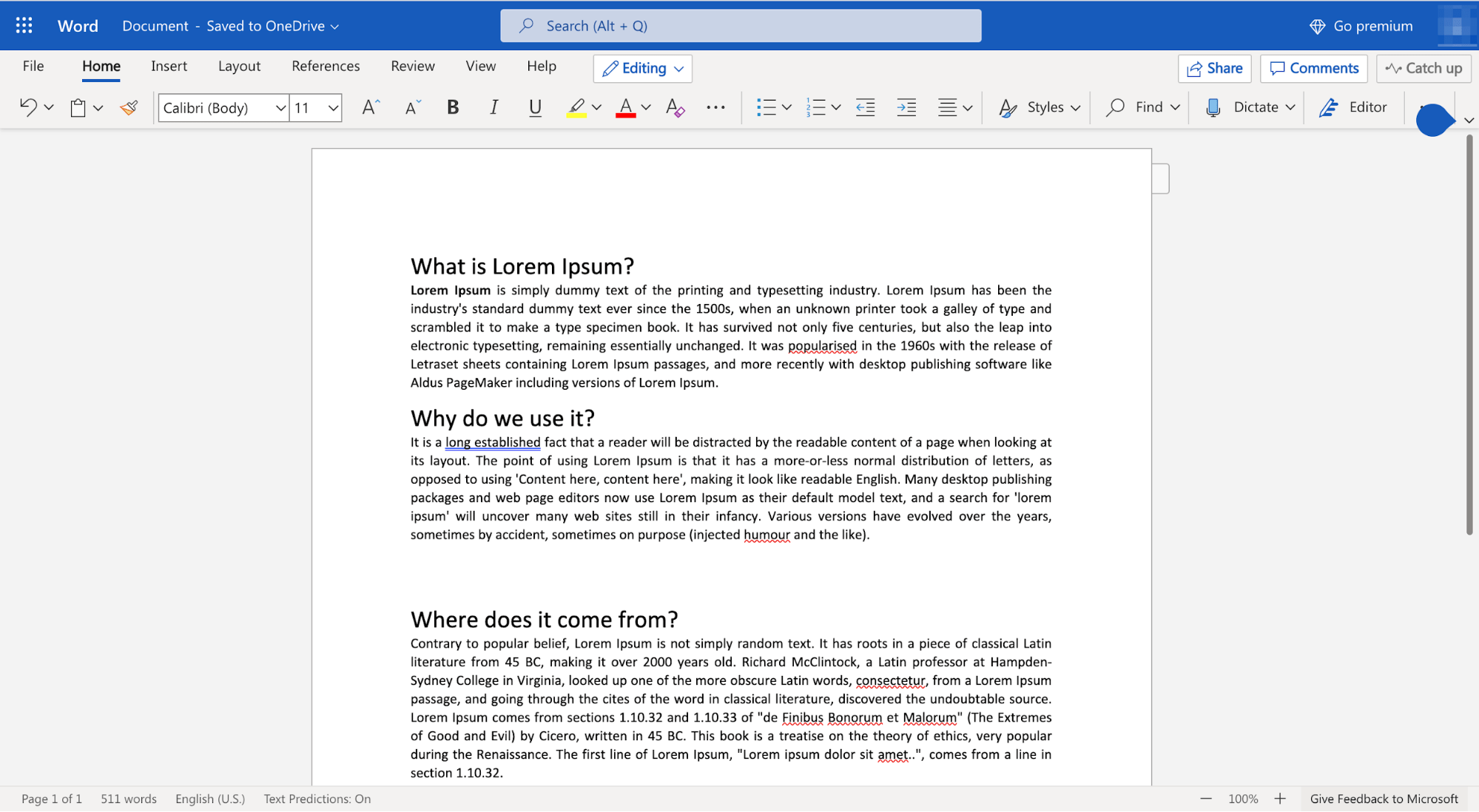1479x812 pixels.
Task: Click Give Feedback to Microsoft
Action: pyautogui.click(x=1384, y=799)
